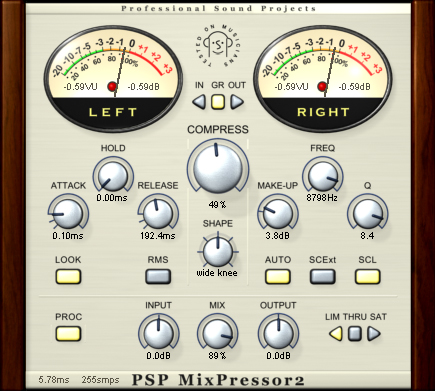Click the output value 0.0dB
The width and height of the screenshot is (435, 391).
pyautogui.click(x=278, y=356)
